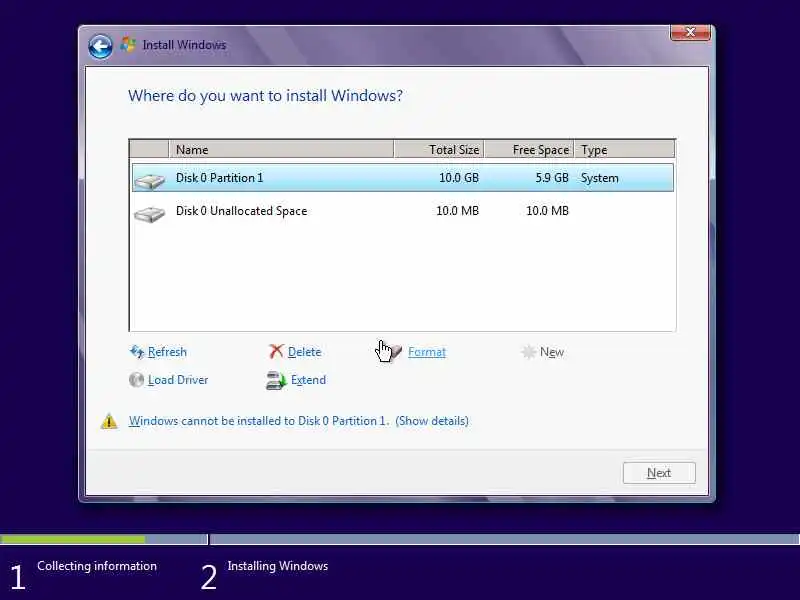Refresh the list of drives
800x600 pixels.
(x=167, y=352)
